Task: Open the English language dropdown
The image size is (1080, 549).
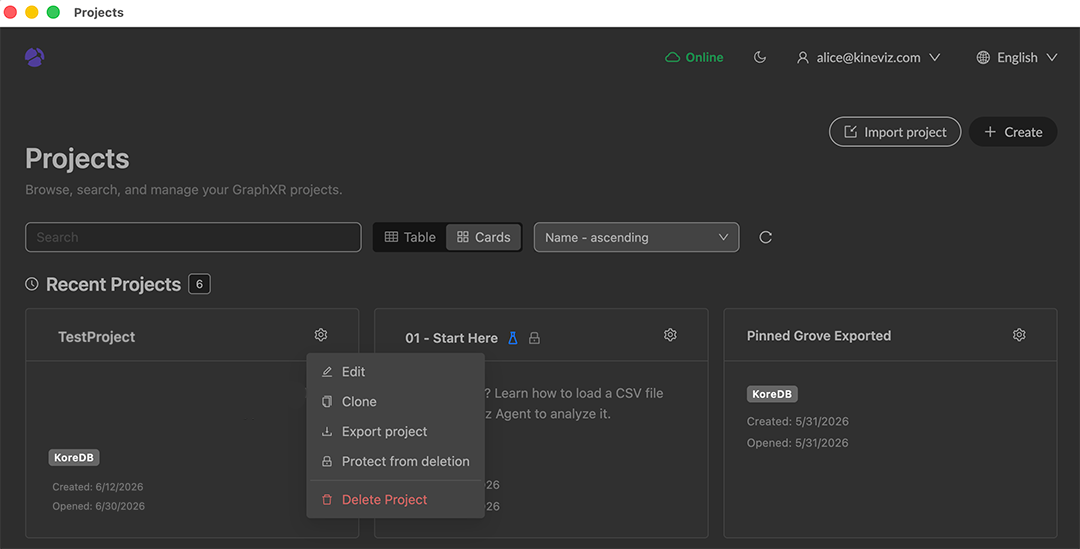Action: [1017, 57]
